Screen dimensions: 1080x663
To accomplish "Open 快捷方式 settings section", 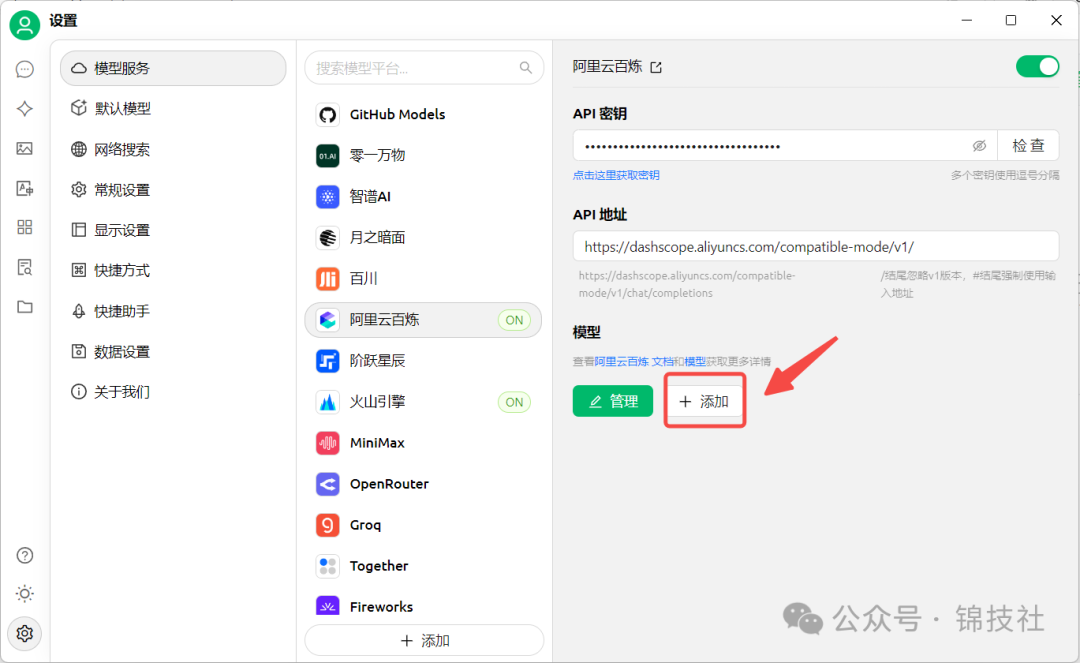I will [173, 271].
